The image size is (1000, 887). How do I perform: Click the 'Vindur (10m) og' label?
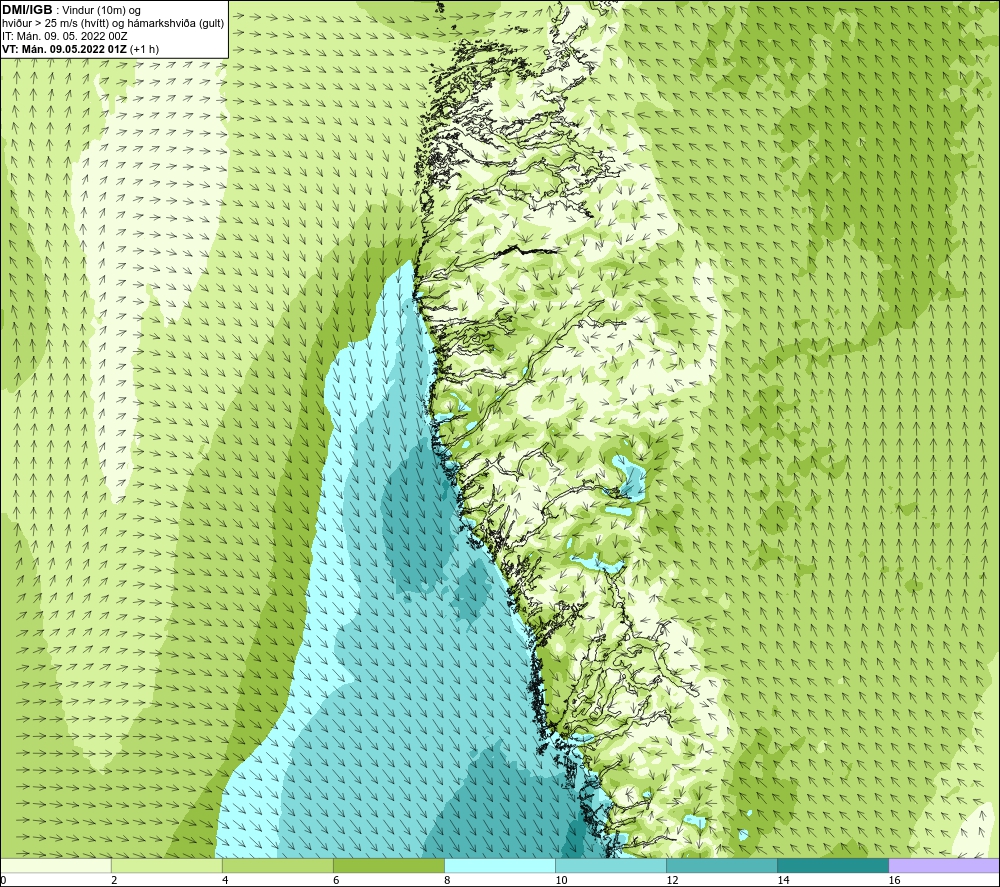[101, 11]
